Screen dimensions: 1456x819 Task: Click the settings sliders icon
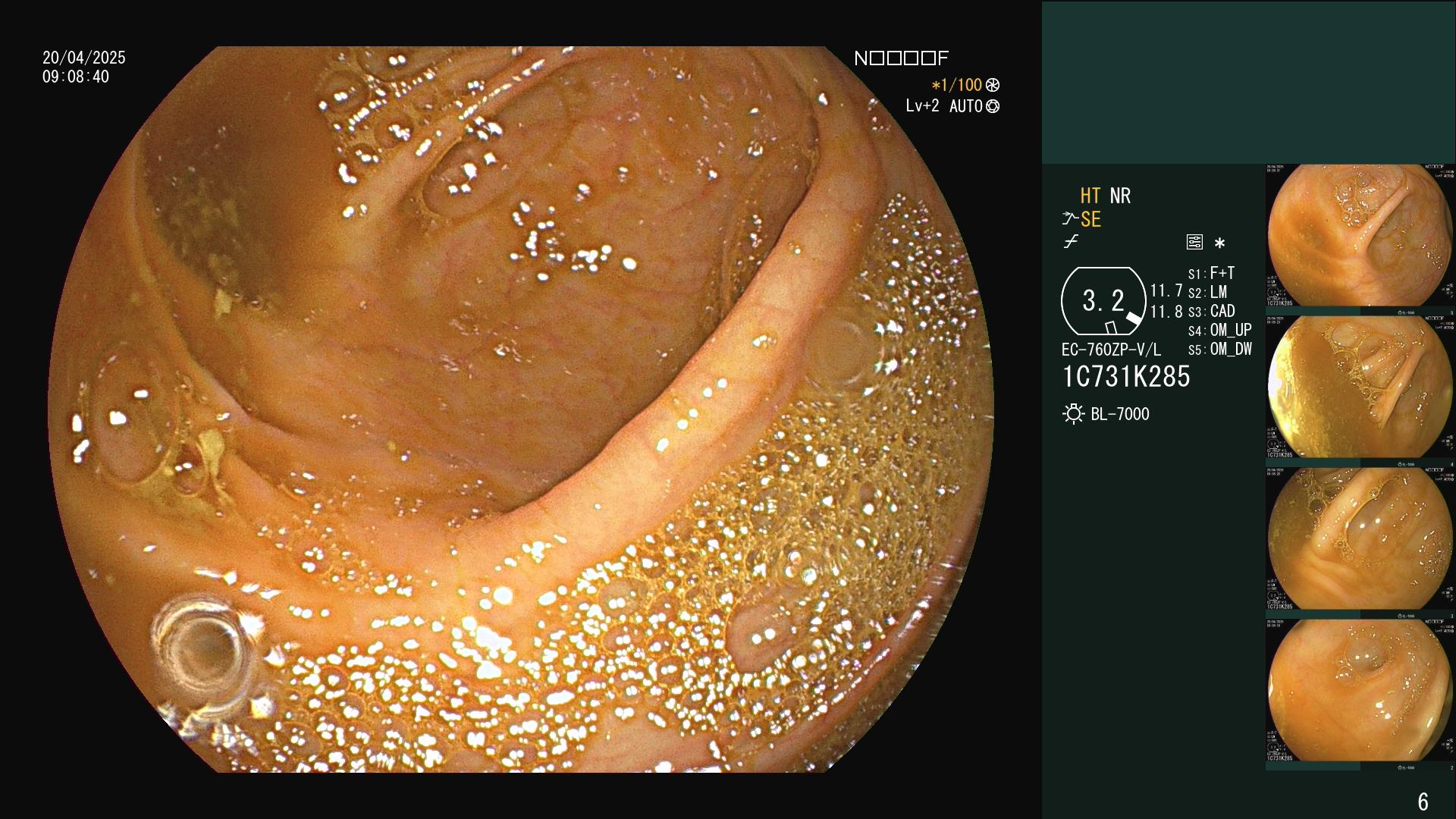(1194, 242)
